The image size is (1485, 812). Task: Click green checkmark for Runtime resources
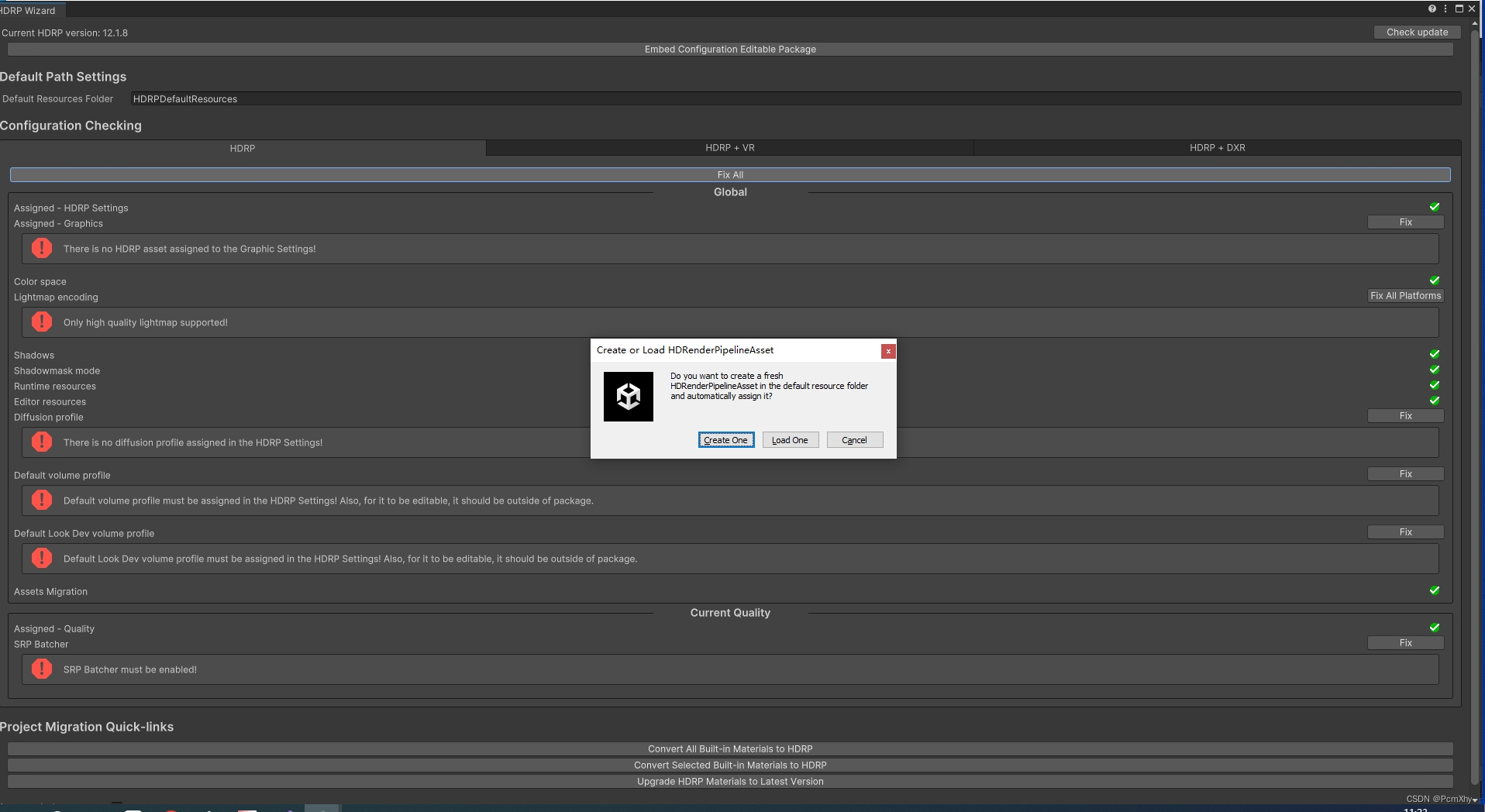point(1435,385)
